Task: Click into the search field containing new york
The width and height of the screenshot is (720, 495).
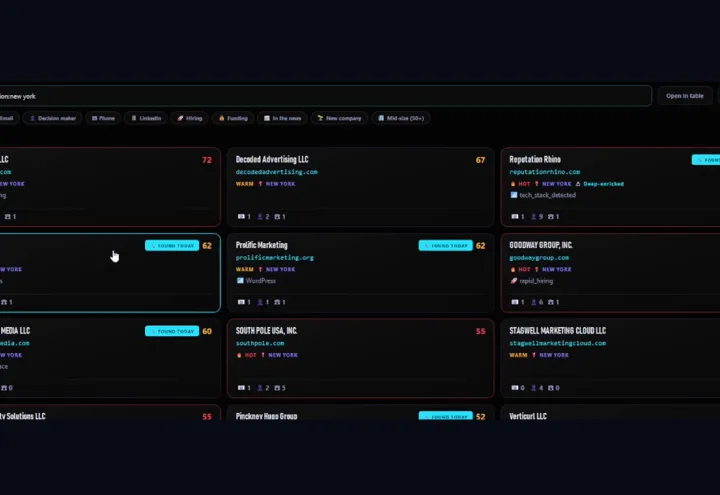Action: [x=326, y=96]
